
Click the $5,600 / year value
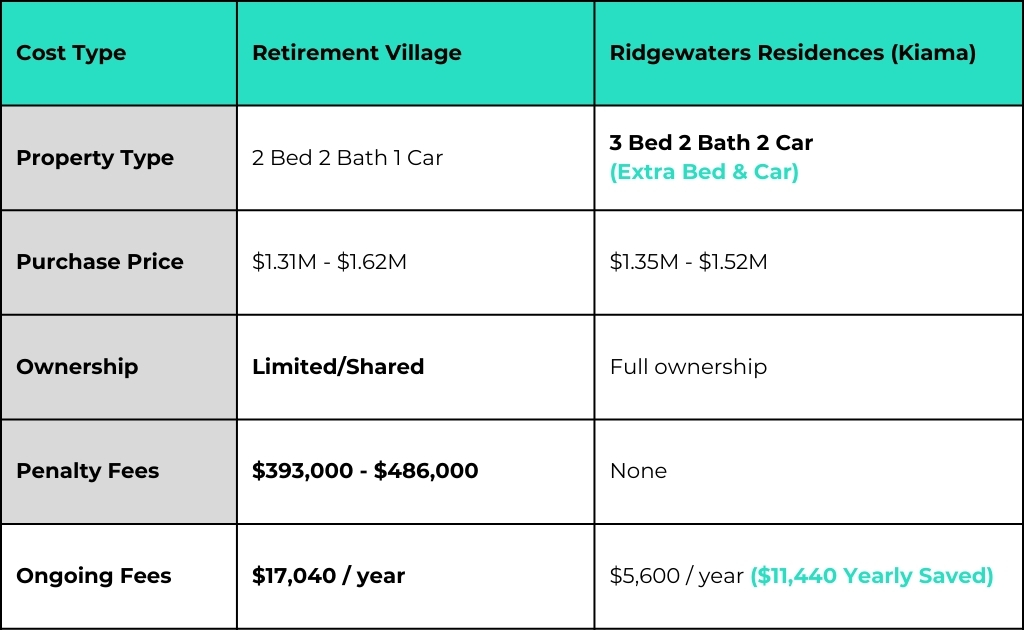677,576
